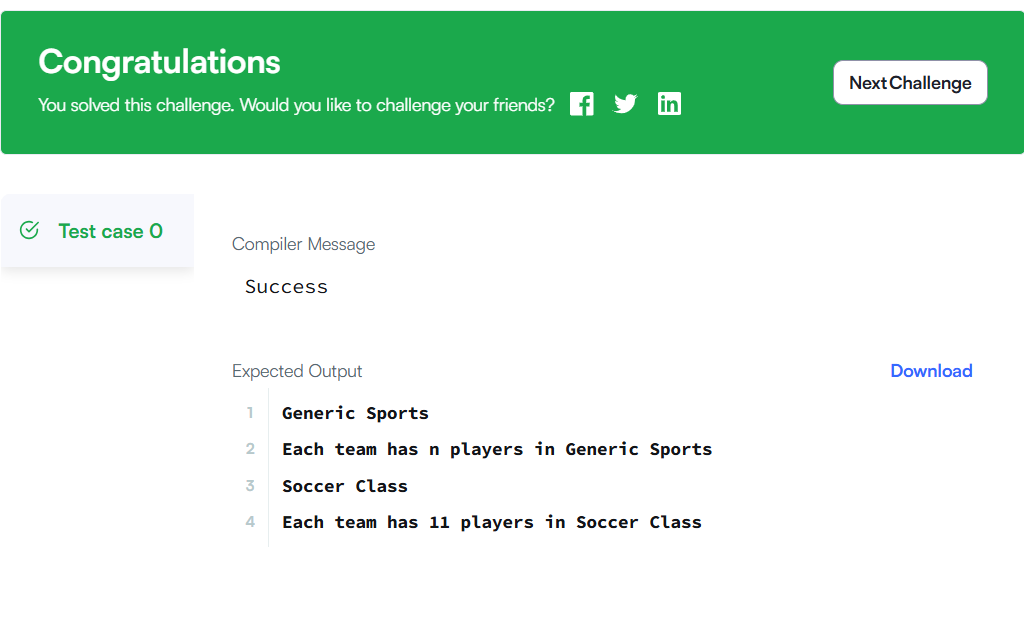
Task: Click the 'Each team has n players' line
Action: point(497,449)
